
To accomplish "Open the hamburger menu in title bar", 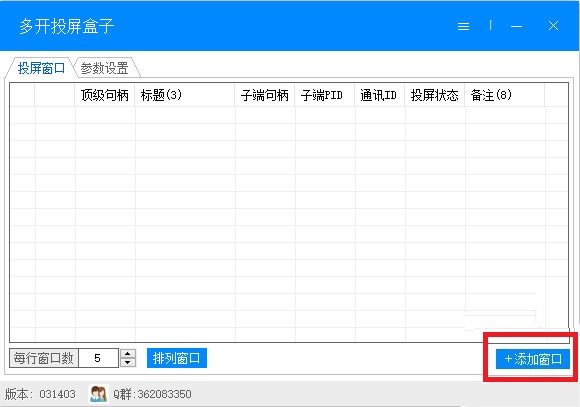I will [463, 26].
